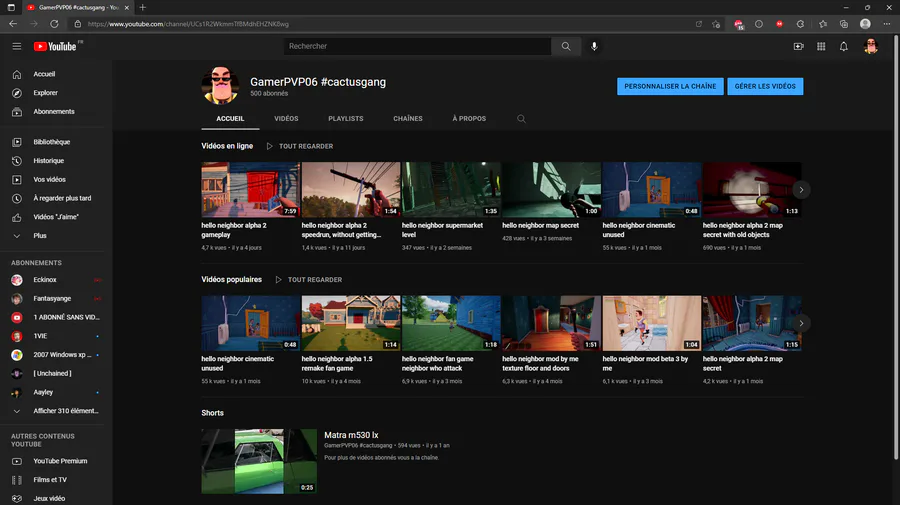Reload the page in browser
The height and width of the screenshot is (505, 900).
coord(54,24)
